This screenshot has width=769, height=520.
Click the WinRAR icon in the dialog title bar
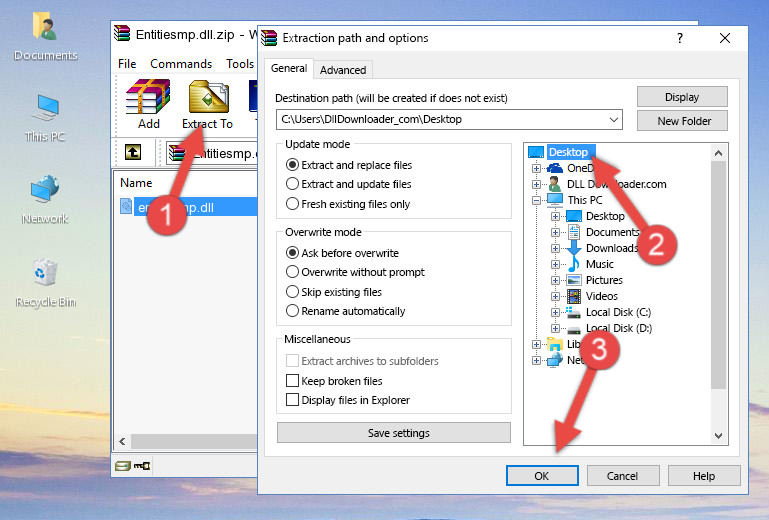[269, 38]
